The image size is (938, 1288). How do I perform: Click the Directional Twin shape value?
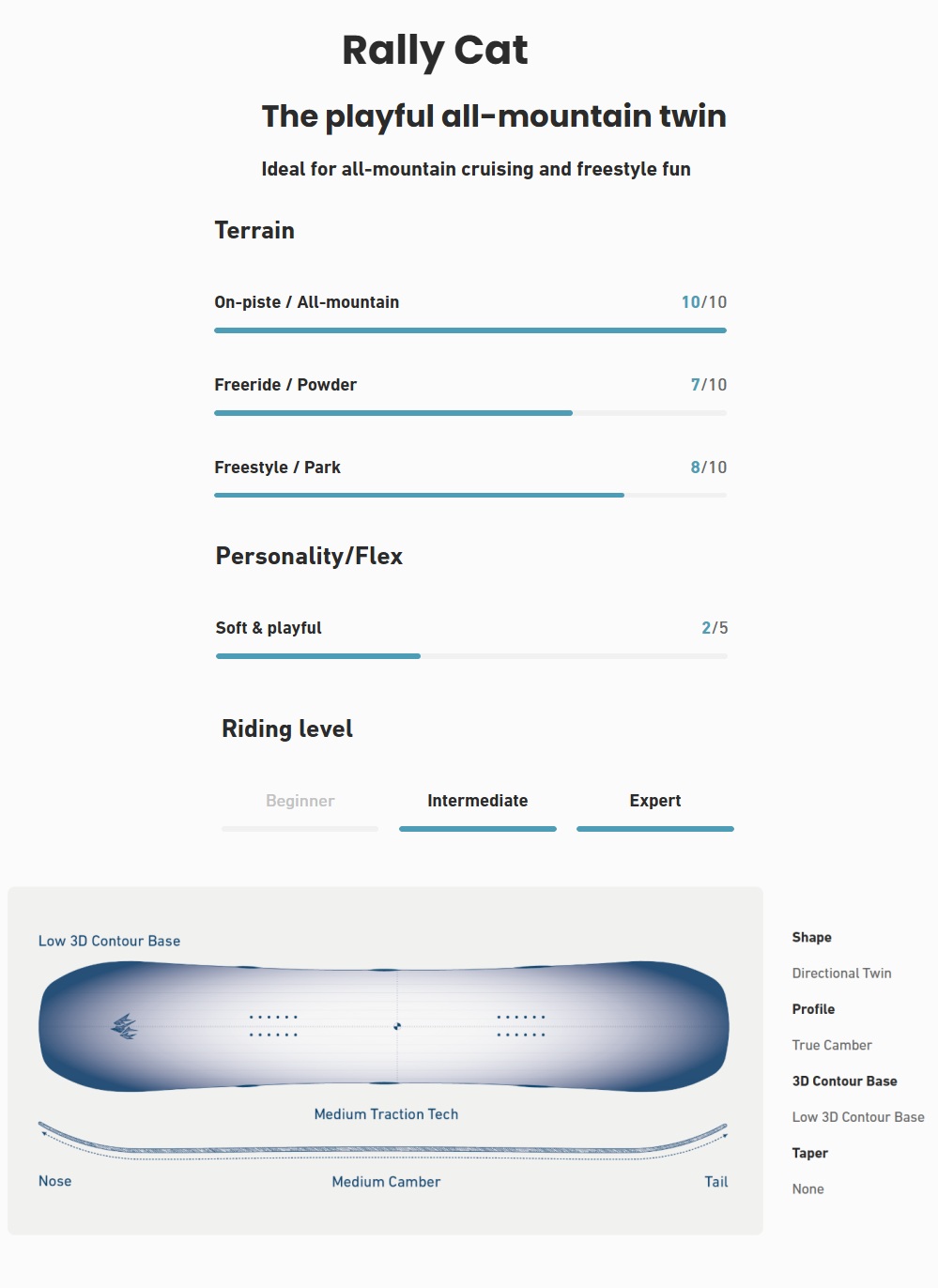point(841,974)
